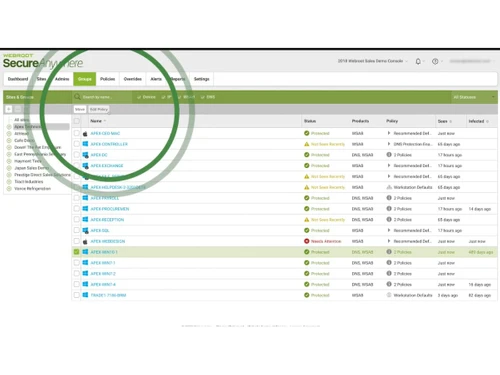Click policy info icon in APEX-DC row
Viewport: 500px width, 375px height.
pos(389,155)
